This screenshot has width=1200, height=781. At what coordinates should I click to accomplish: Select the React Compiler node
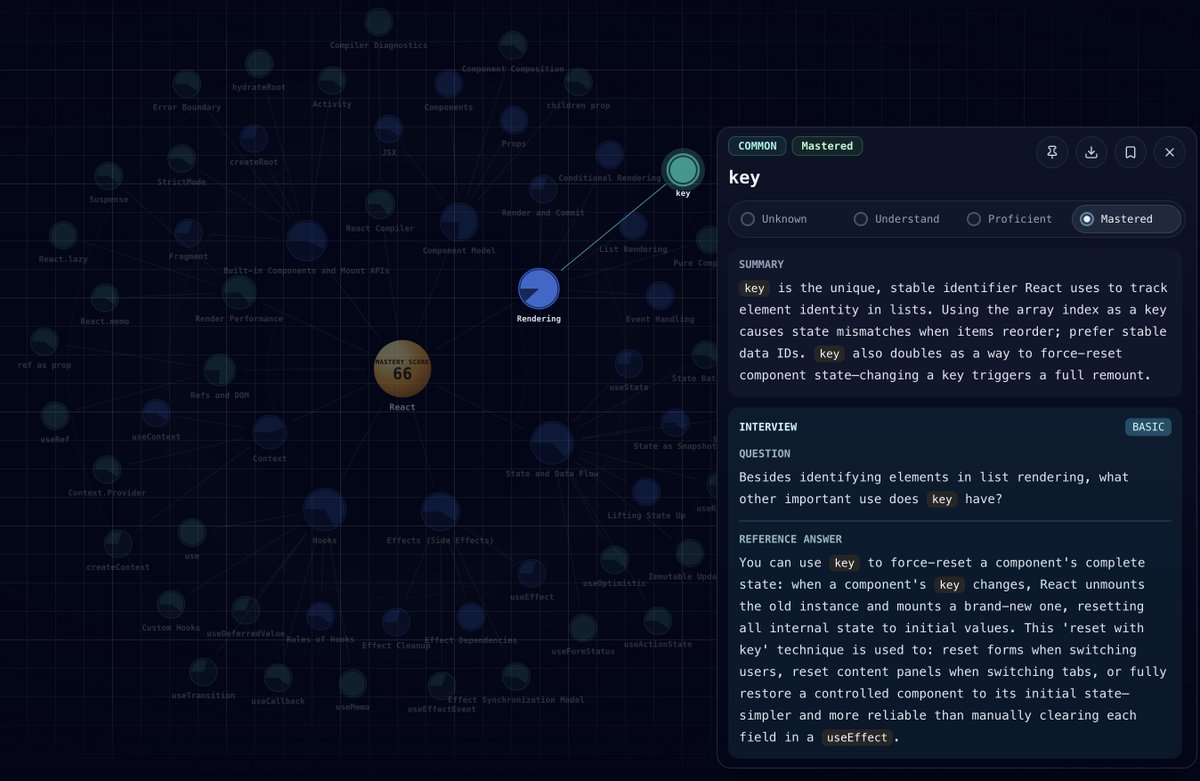[380, 205]
